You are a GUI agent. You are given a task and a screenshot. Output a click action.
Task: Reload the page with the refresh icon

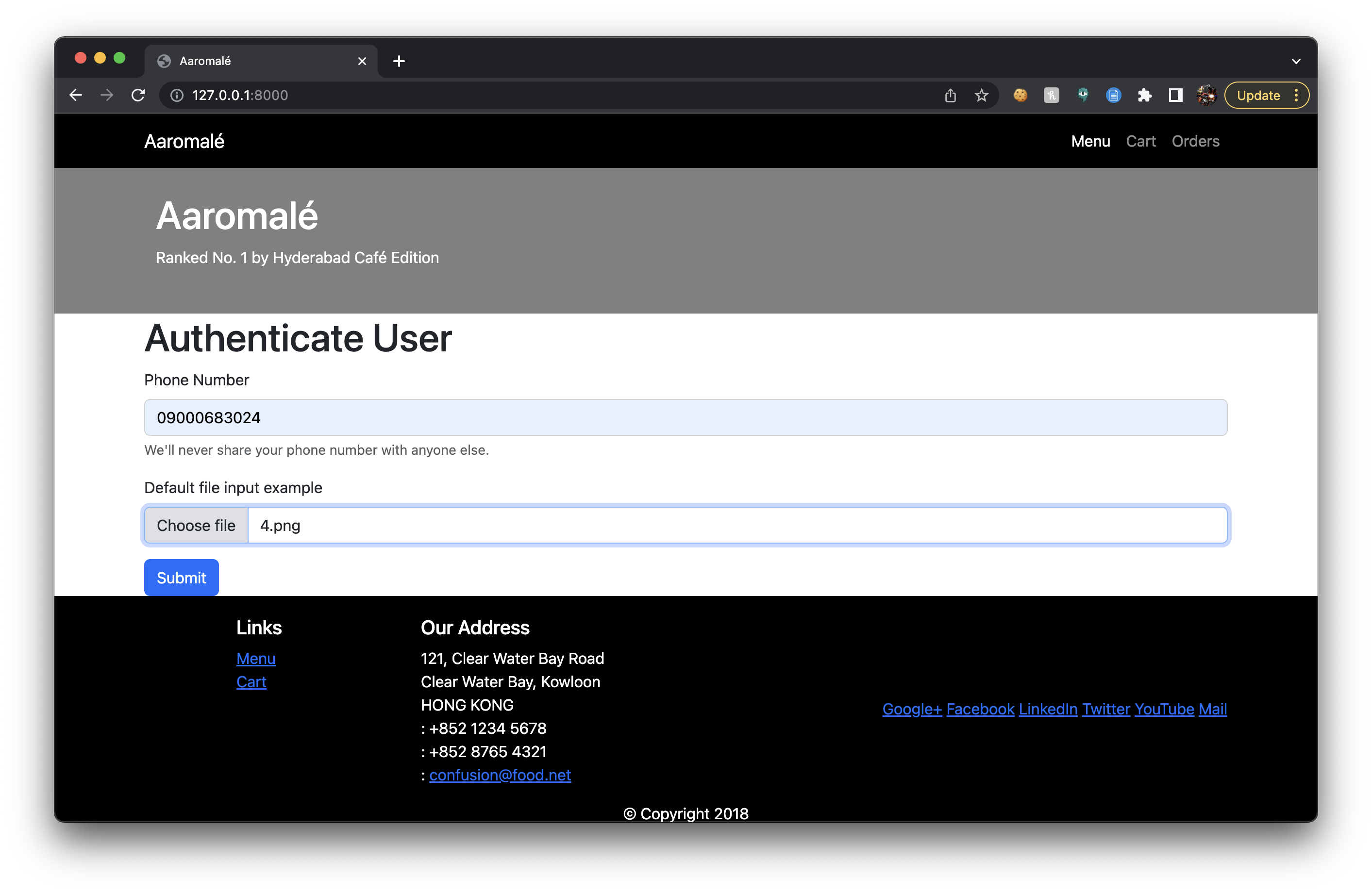(138, 95)
